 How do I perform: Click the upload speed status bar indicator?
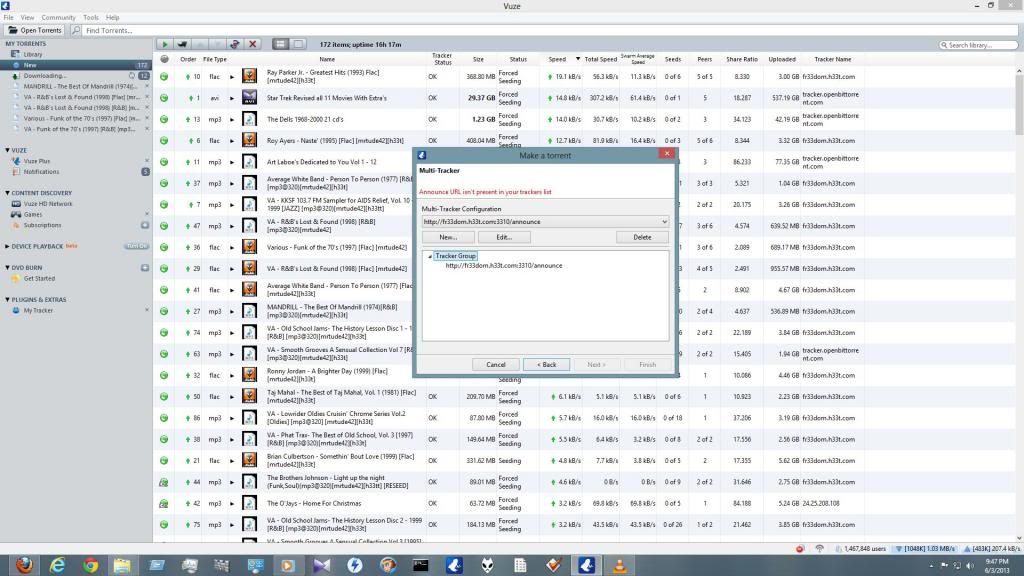coord(992,549)
